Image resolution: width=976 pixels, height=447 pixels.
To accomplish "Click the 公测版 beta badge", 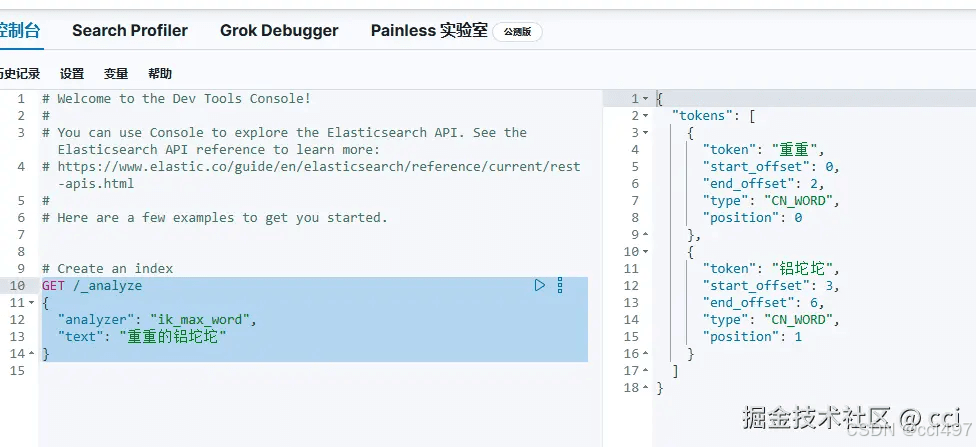I will pyautogui.click(x=517, y=32).
